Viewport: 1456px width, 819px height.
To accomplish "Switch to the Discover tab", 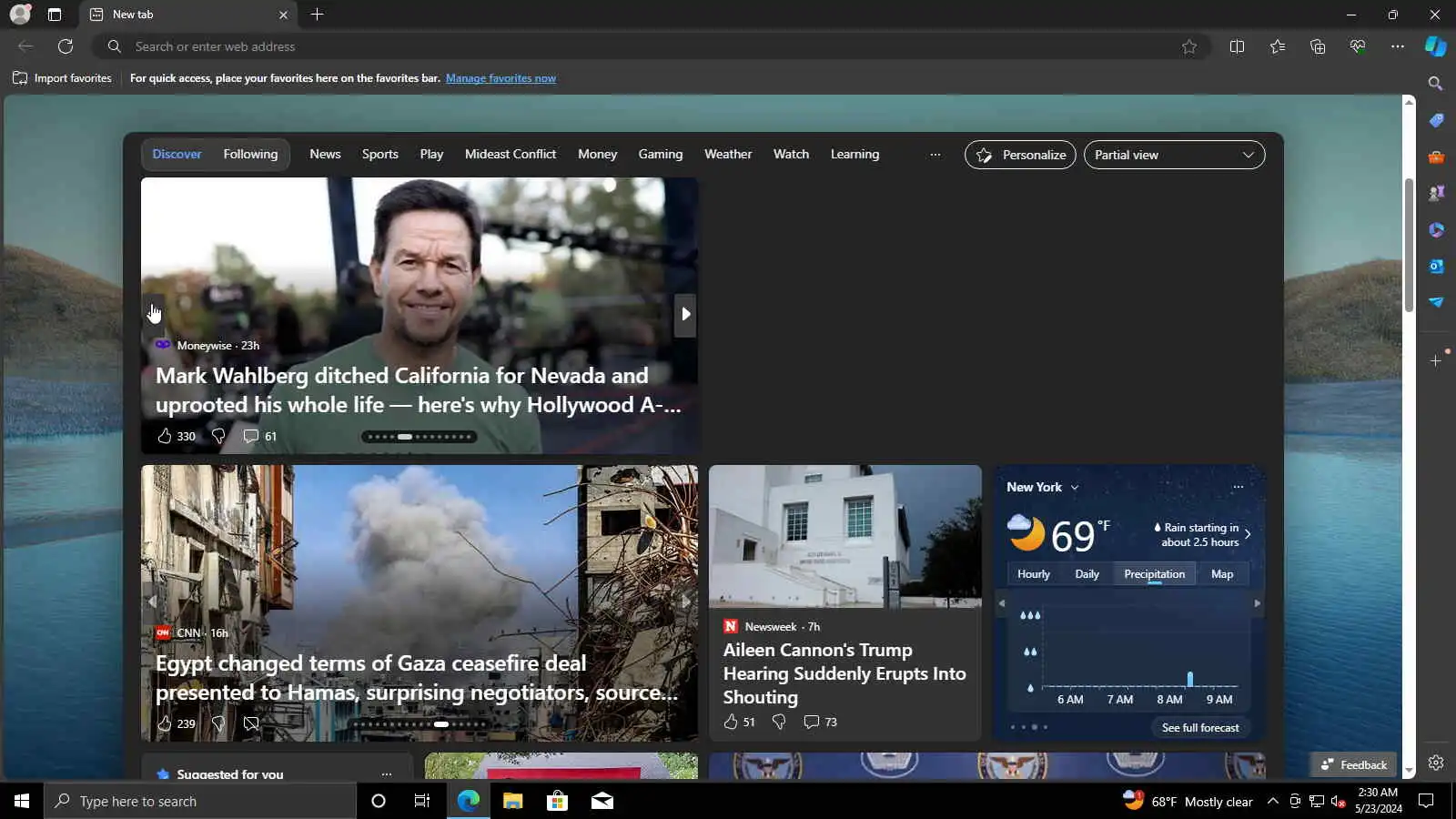I will [177, 154].
